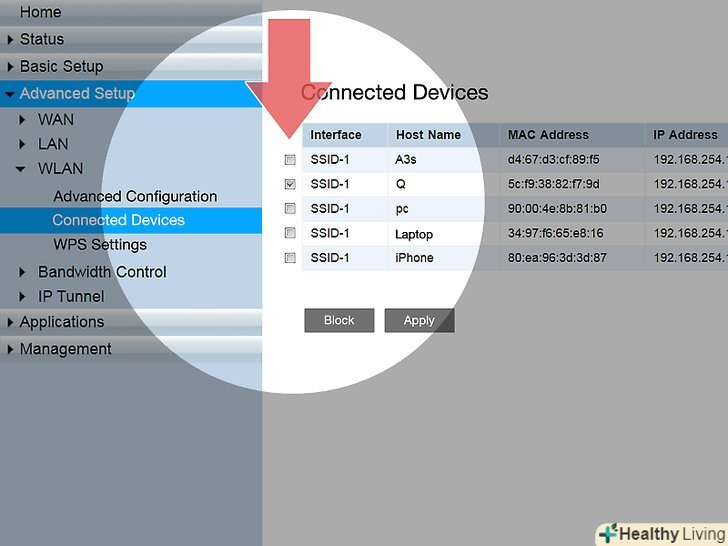Click host name pc
The width and height of the screenshot is (728, 546).
(402, 209)
